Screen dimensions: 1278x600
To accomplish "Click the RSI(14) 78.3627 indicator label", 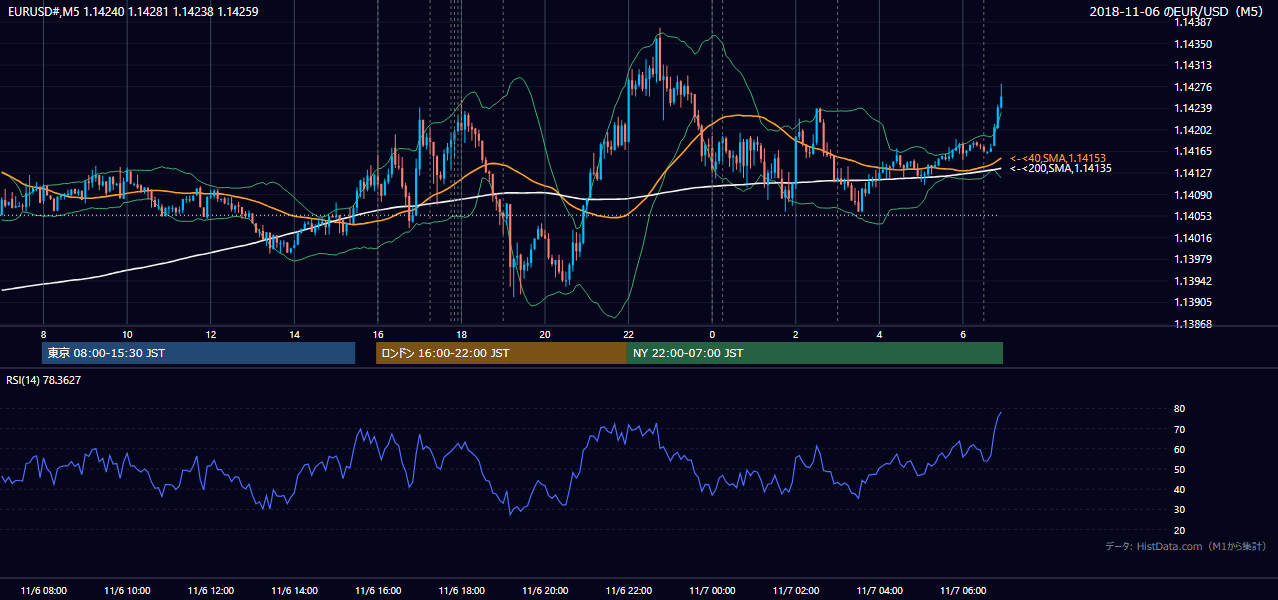I will tap(44, 380).
